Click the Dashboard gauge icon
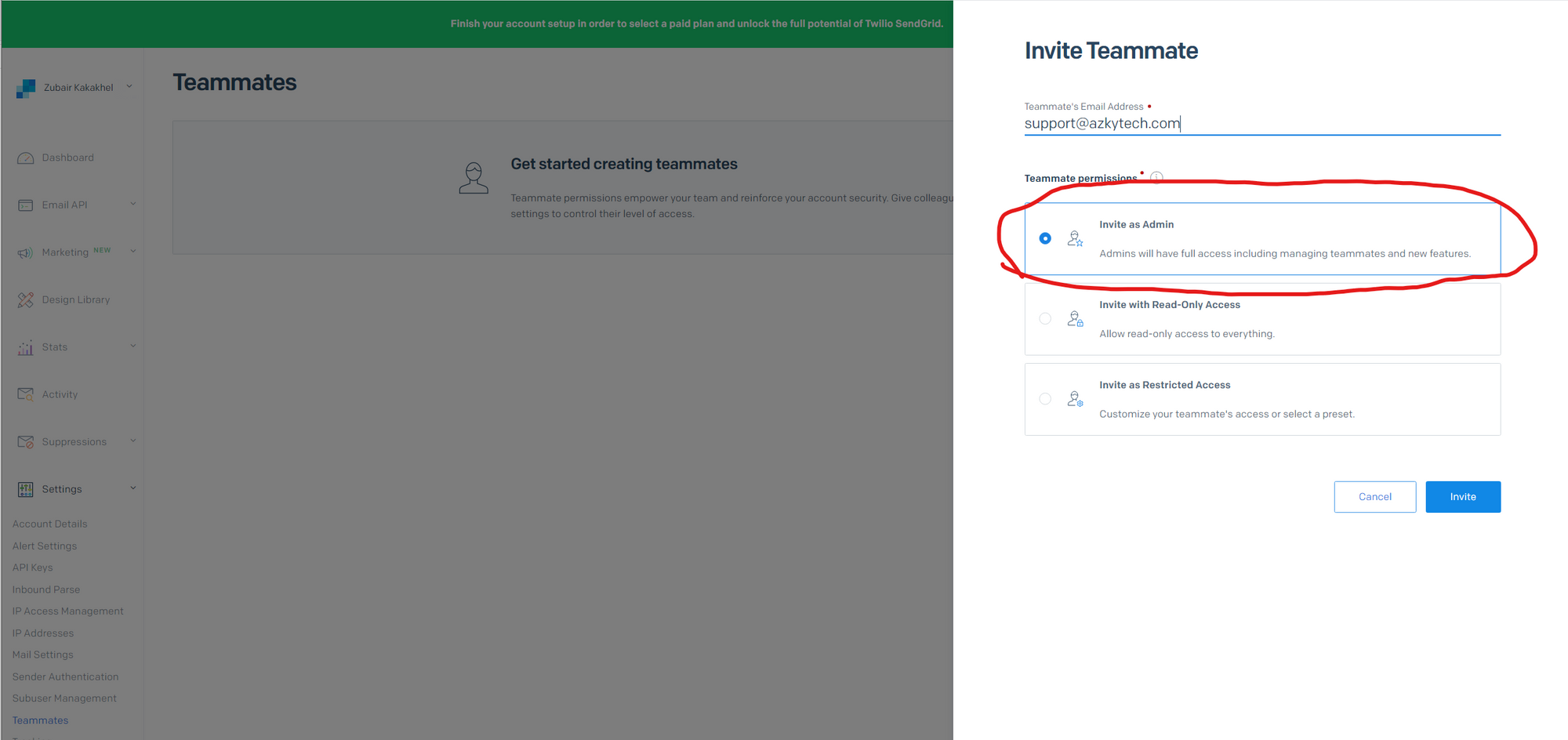1568x740 pixels. pos(25,158)
